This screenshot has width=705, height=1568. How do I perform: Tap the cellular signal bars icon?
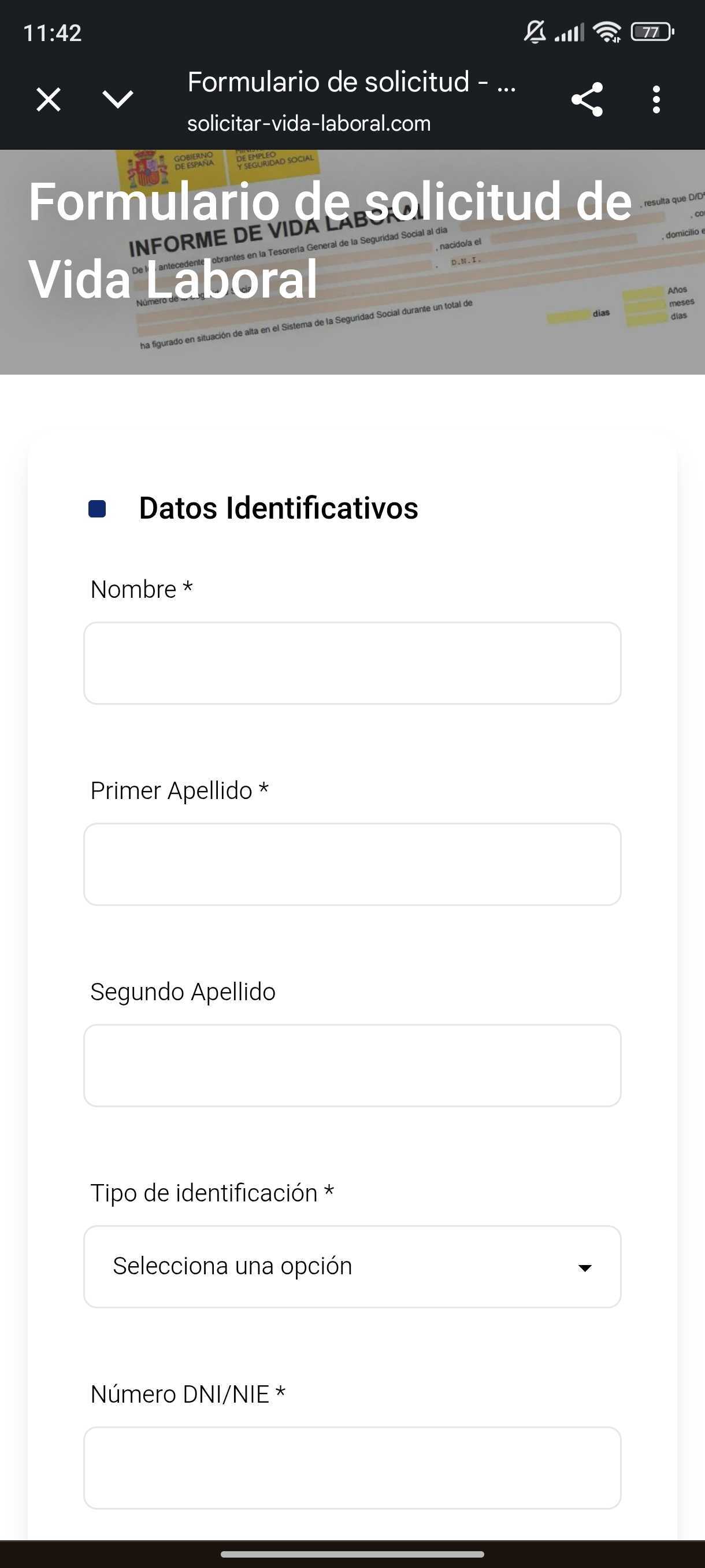click(x=569, y=32)
